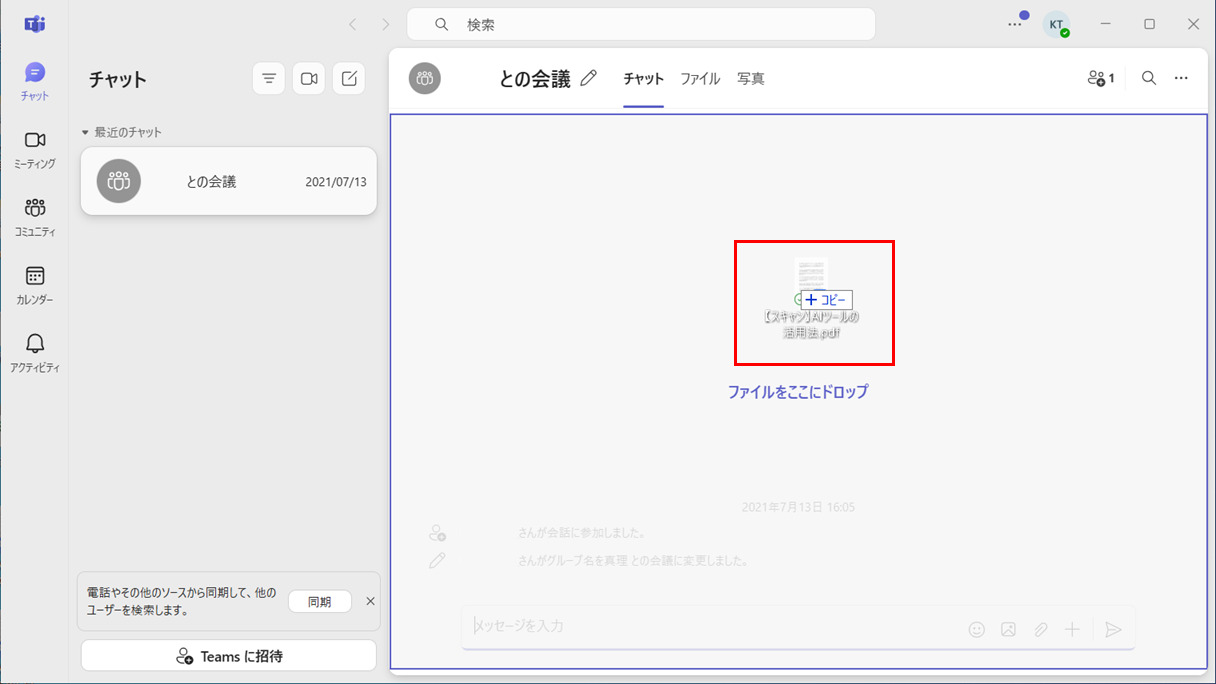The image size is (1216, 684).
Task: Send the message with the arrow icon
Action: pos(1114,629)
